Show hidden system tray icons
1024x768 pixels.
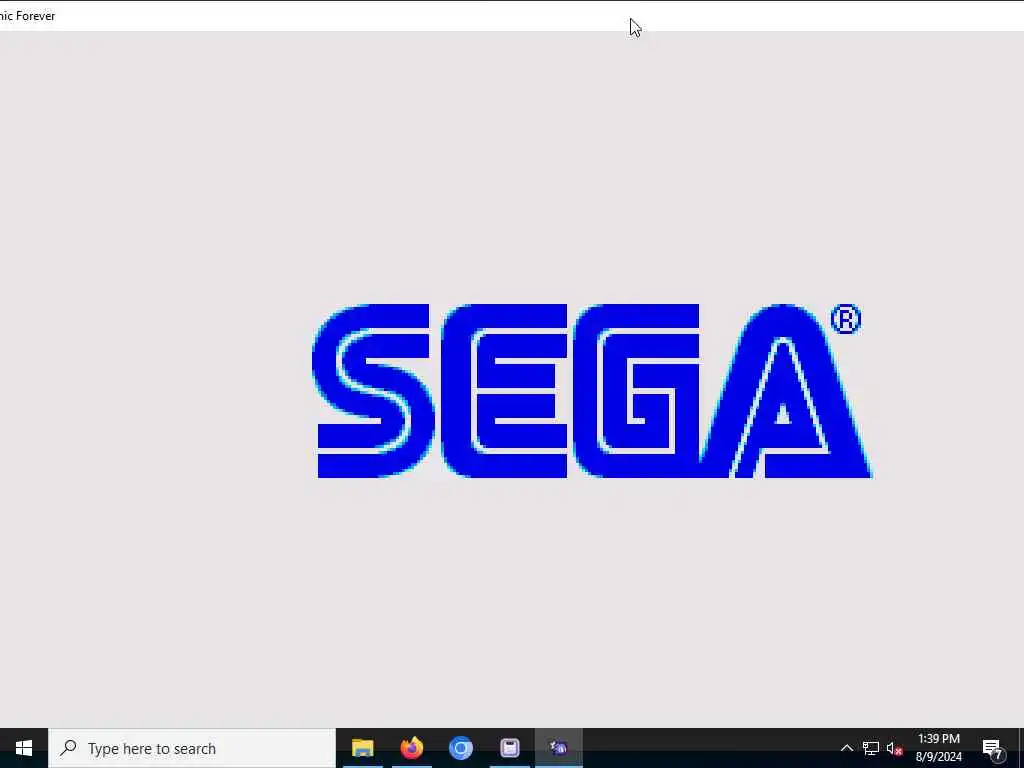pos(846,748)
